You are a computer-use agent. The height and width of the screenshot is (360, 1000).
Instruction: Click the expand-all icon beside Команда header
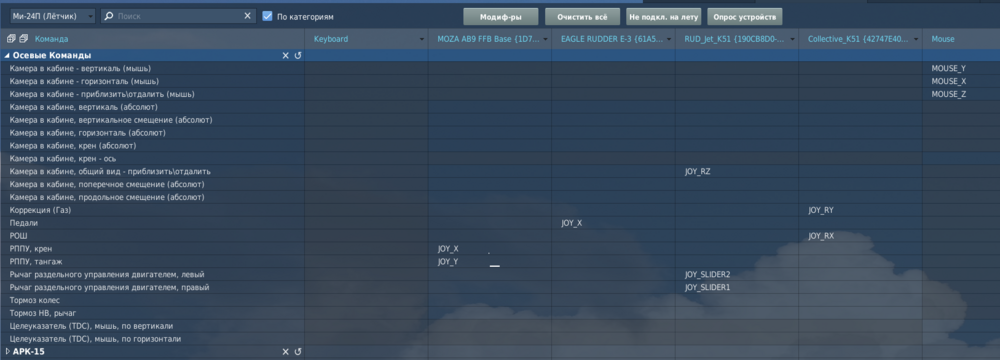click(11, 39)
